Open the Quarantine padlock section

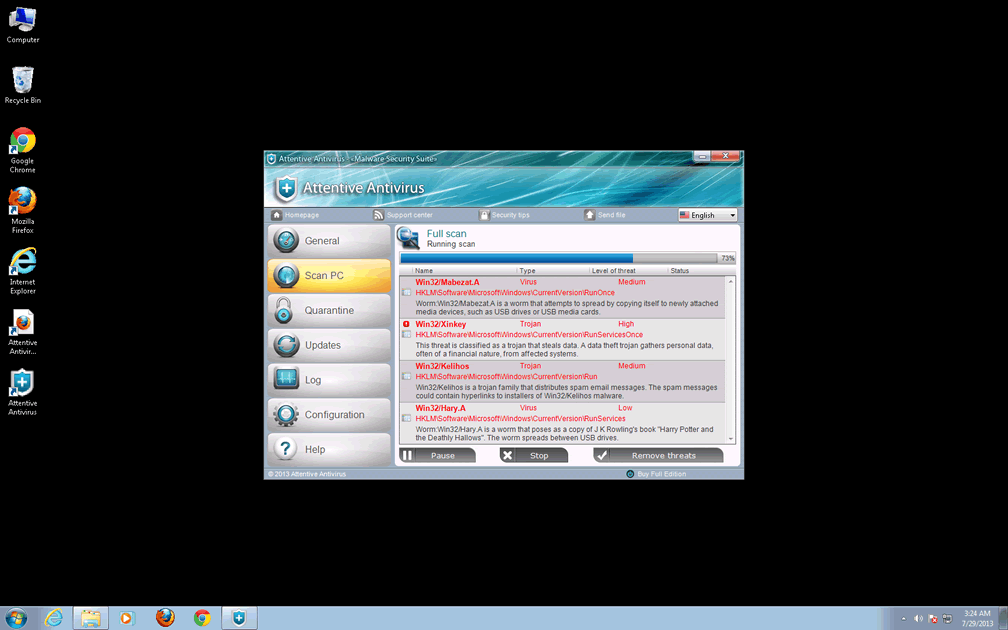click(x=328, y=310)
